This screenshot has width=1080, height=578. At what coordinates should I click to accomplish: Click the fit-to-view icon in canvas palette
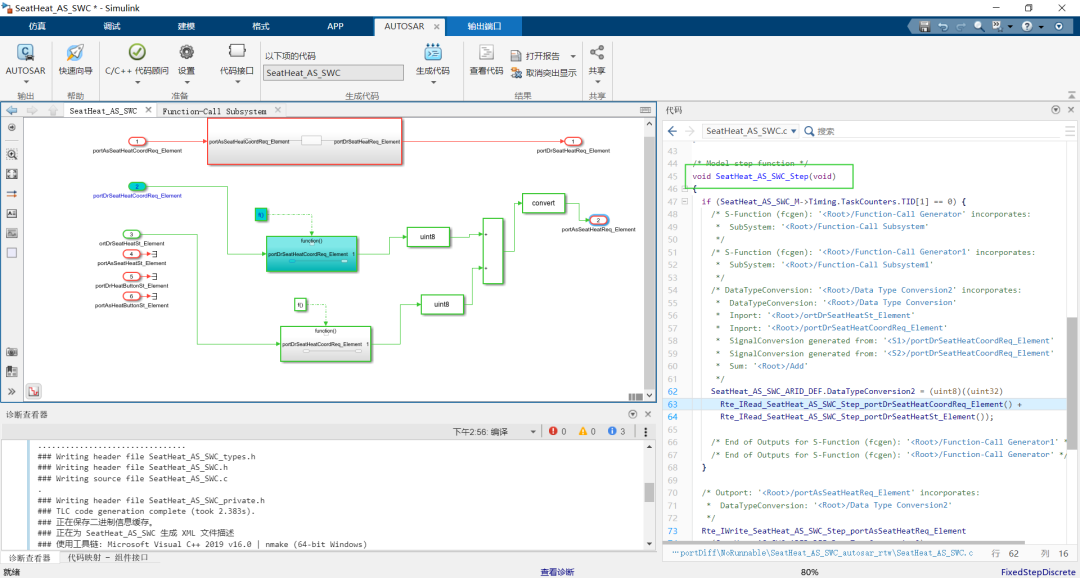(12, 174)
